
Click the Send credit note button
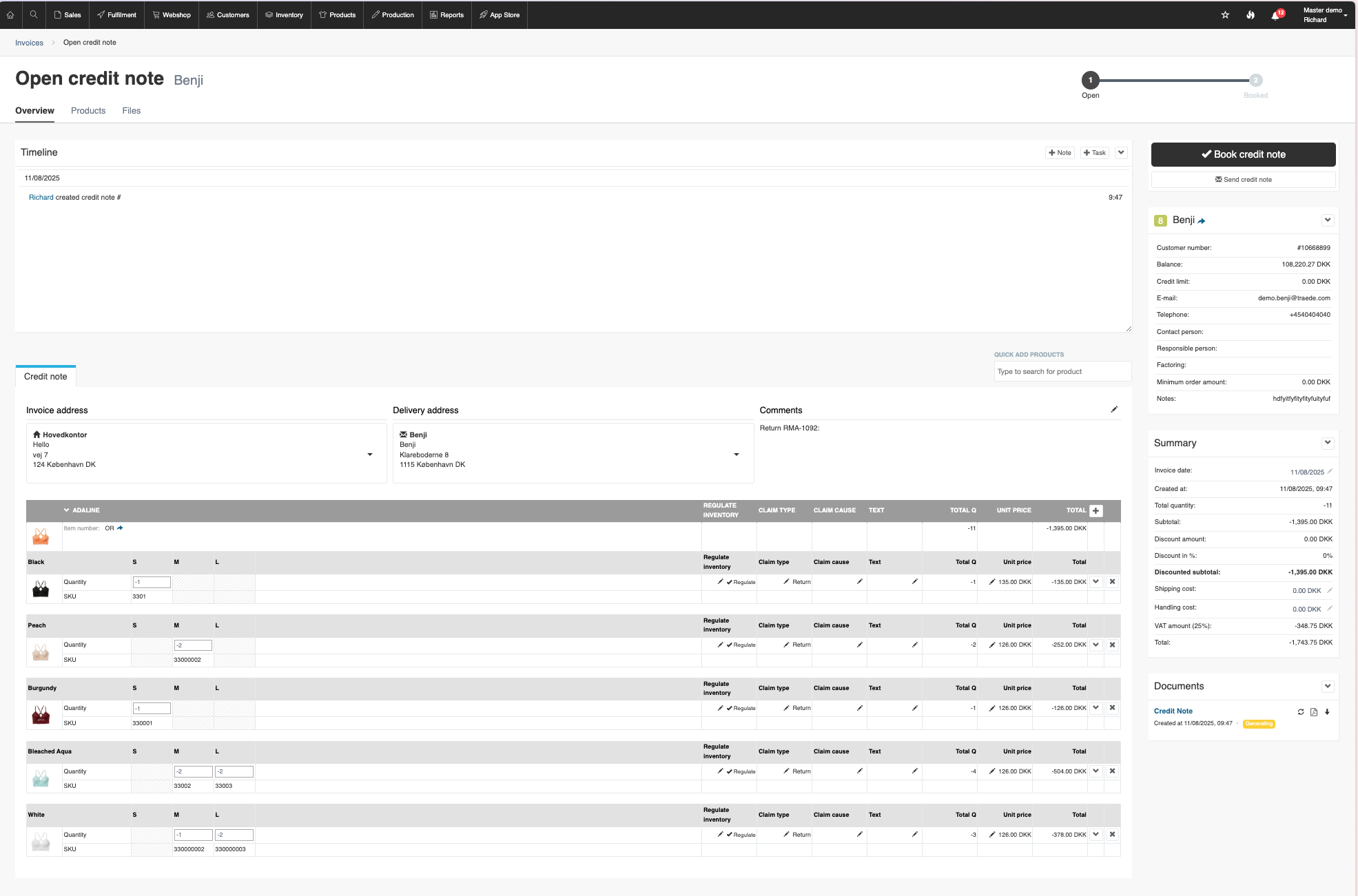click(1243, 180)
